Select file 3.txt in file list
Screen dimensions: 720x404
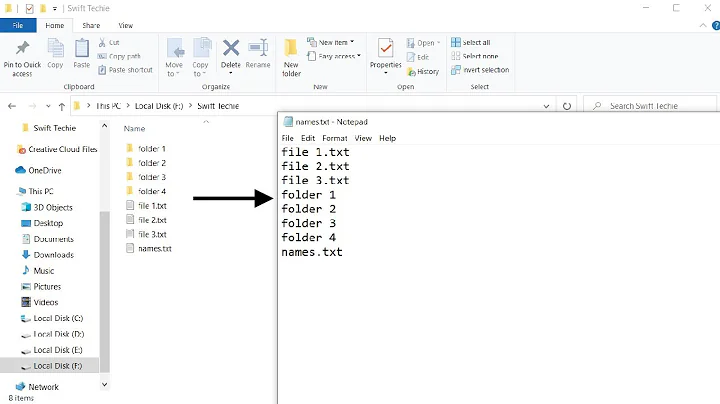pos(146,234)
